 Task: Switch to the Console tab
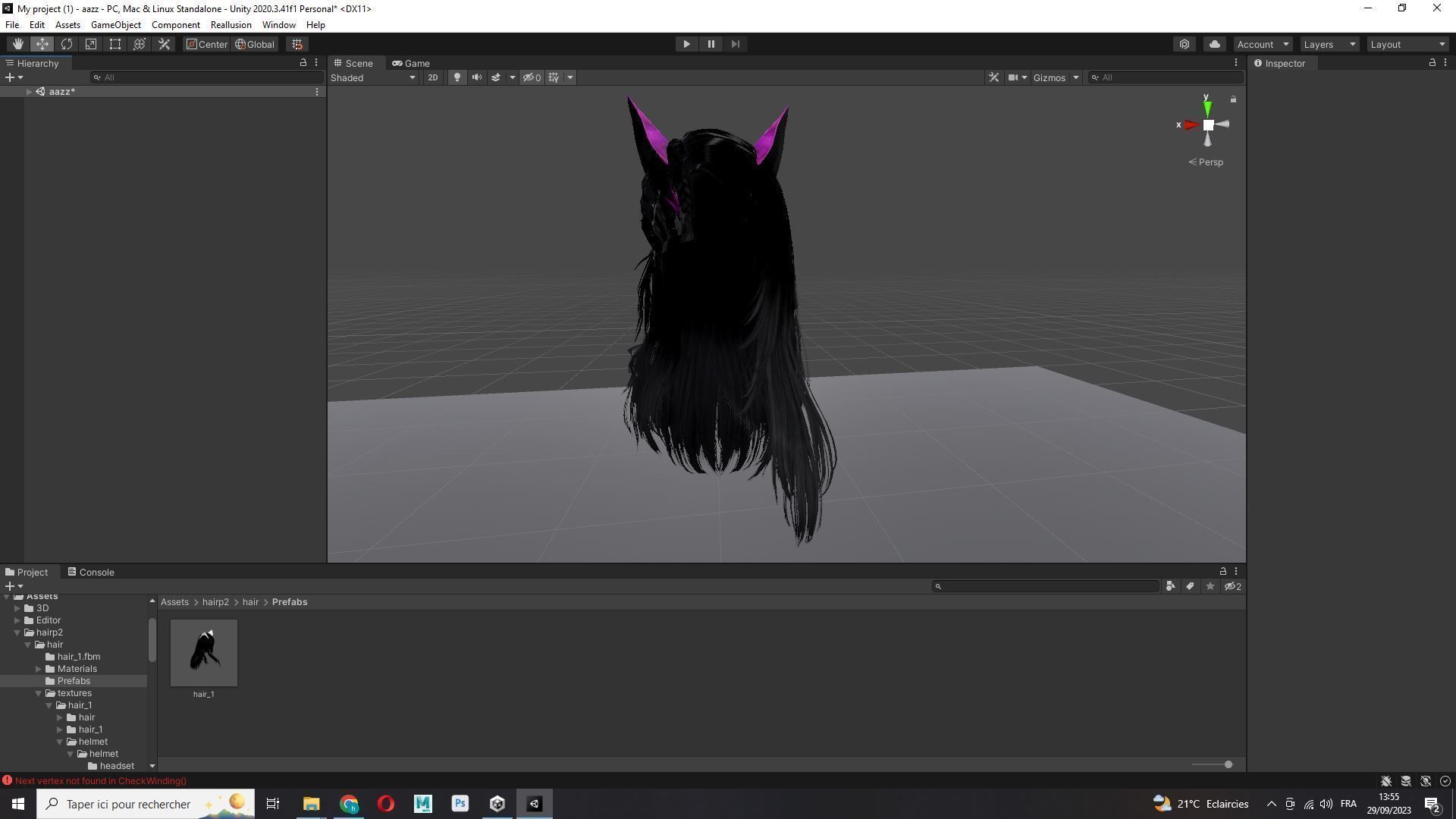(x=90, y=573)
